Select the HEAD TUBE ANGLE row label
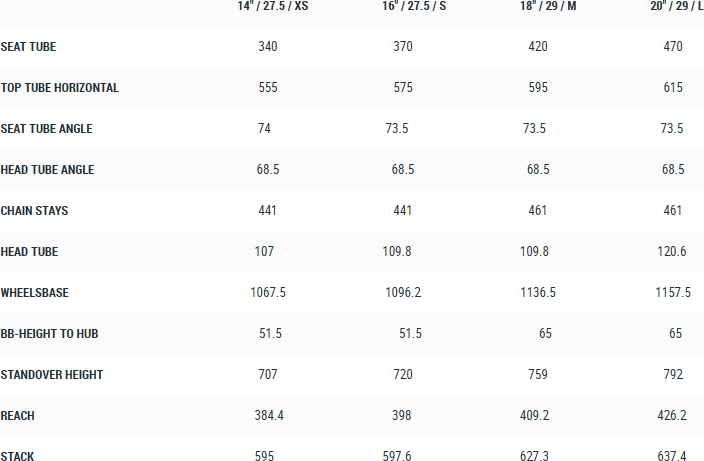Viewport: 704px width, 461px height. (x=48, y=170)
